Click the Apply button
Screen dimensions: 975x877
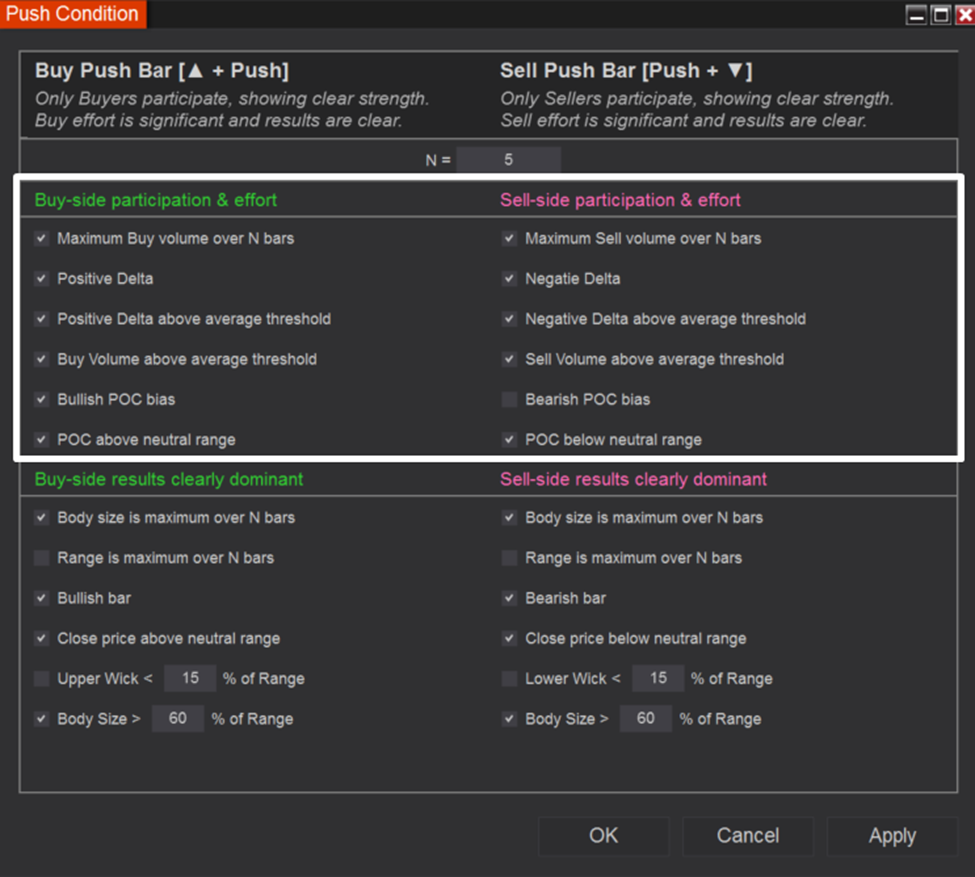pos(892,836)
